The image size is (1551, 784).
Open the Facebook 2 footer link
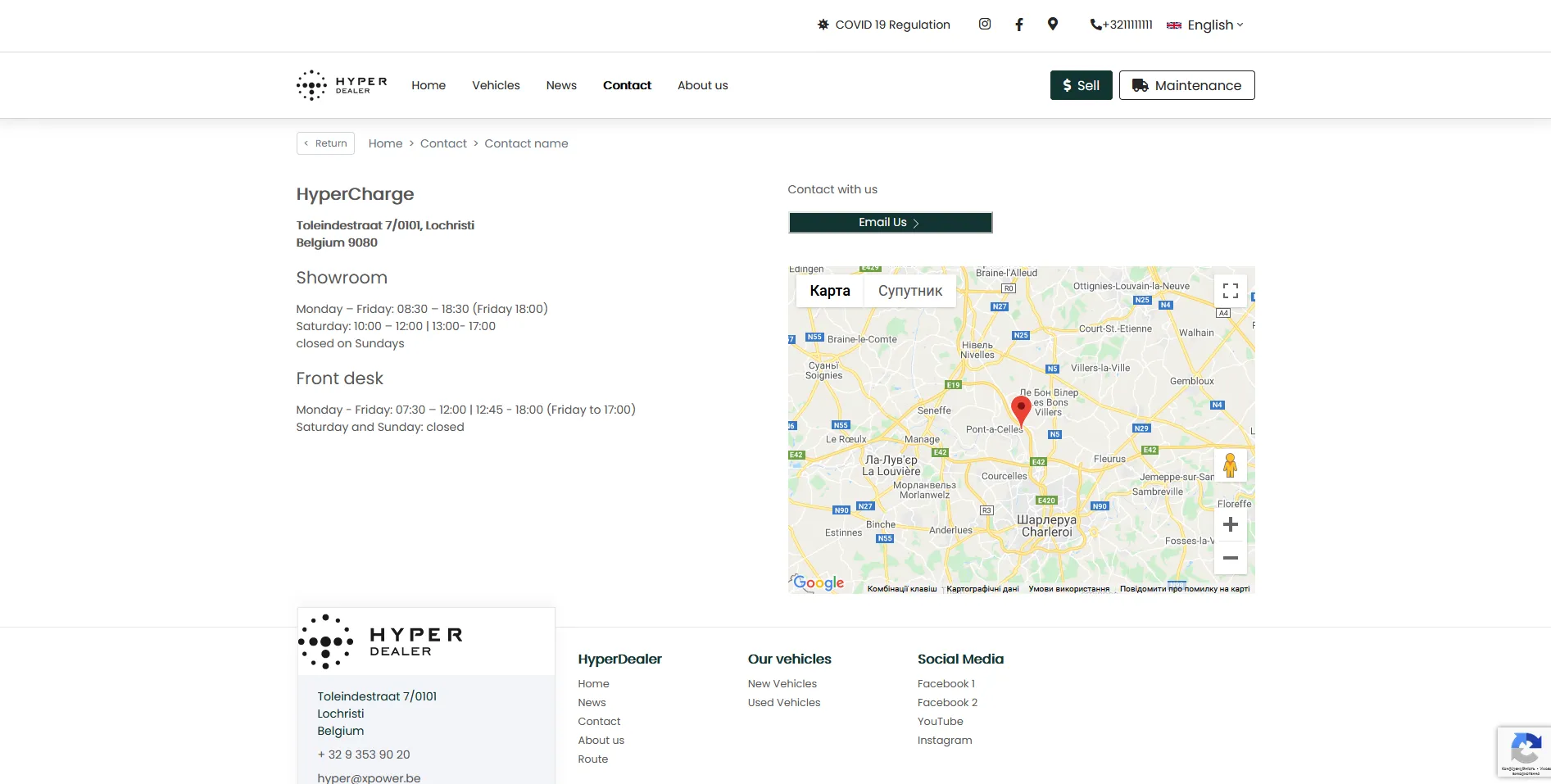coord(948,703)
